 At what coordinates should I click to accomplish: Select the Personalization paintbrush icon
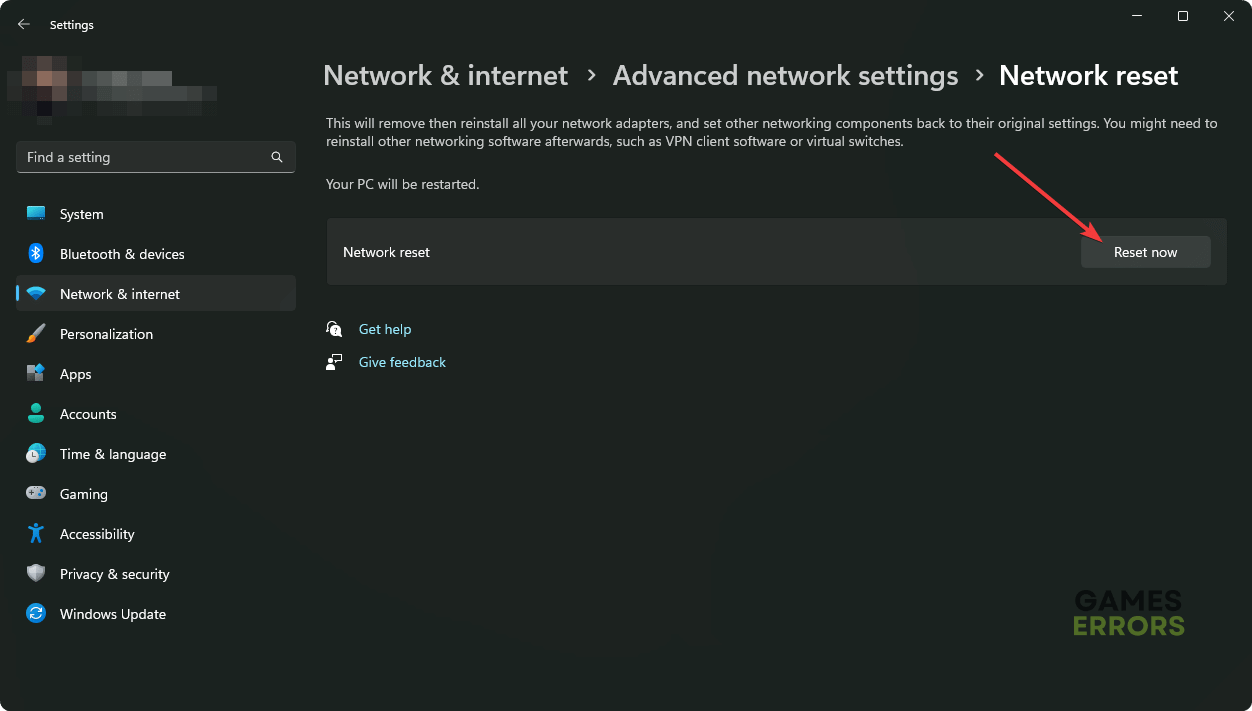(36, 334)
